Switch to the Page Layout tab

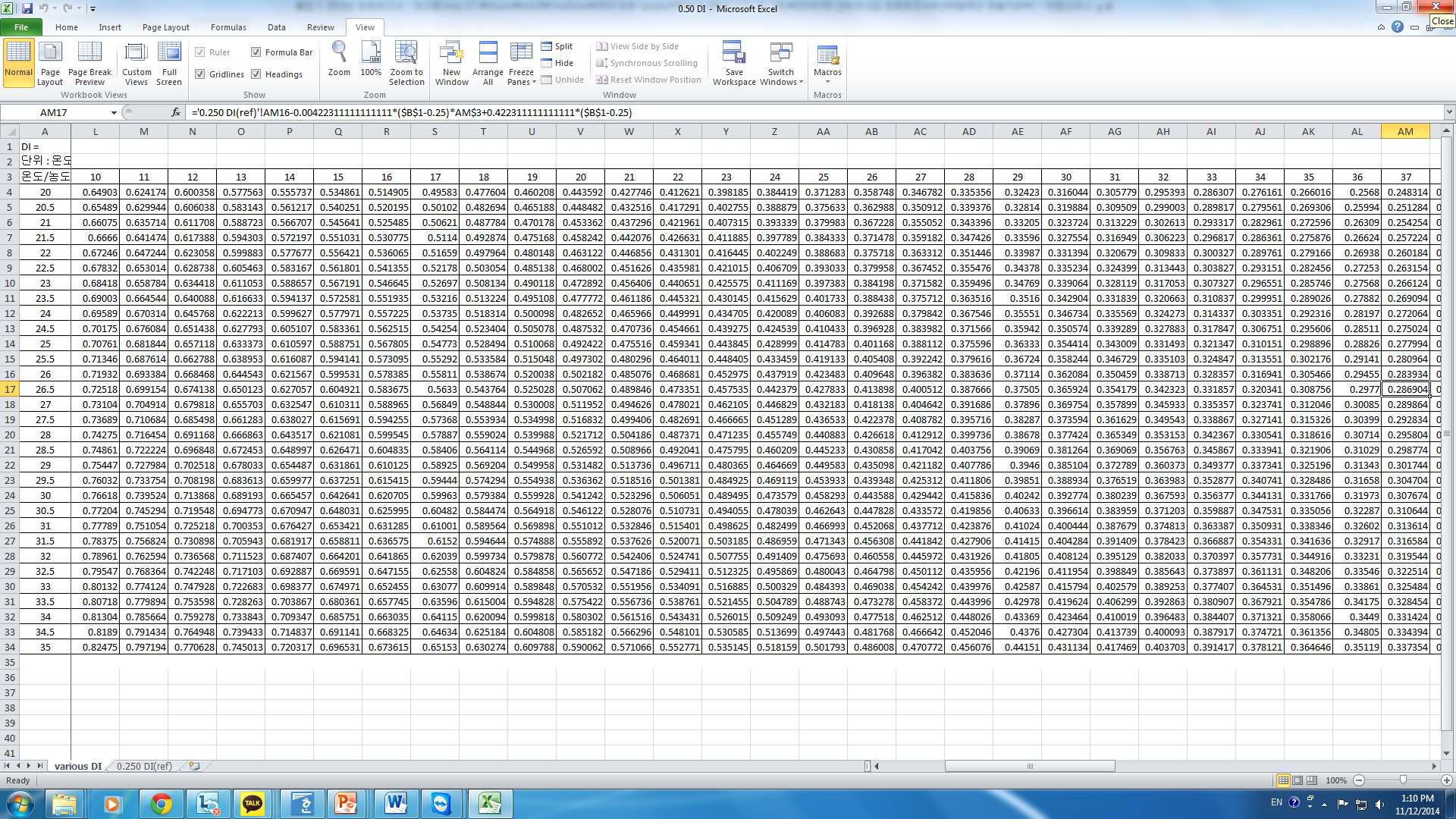(x=165, y=27)
